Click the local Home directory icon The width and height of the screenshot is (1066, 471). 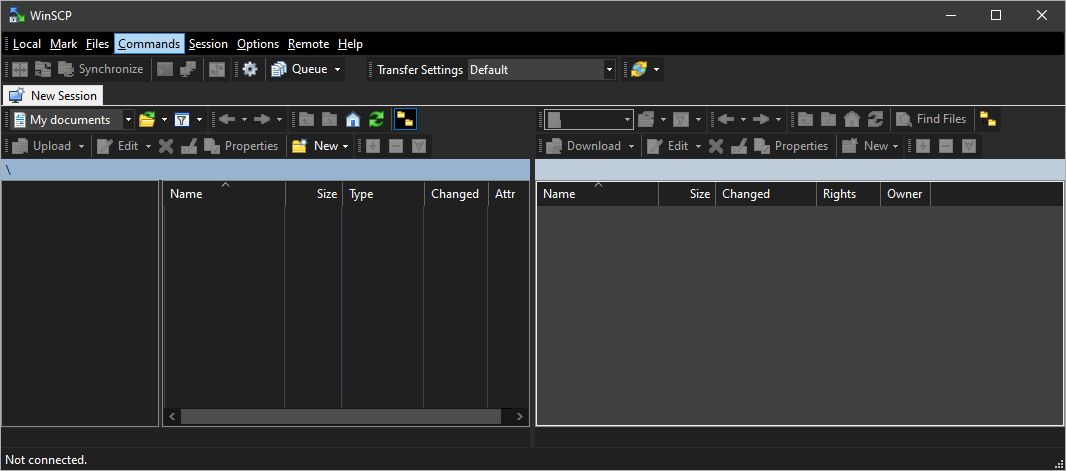pos(353,120)
